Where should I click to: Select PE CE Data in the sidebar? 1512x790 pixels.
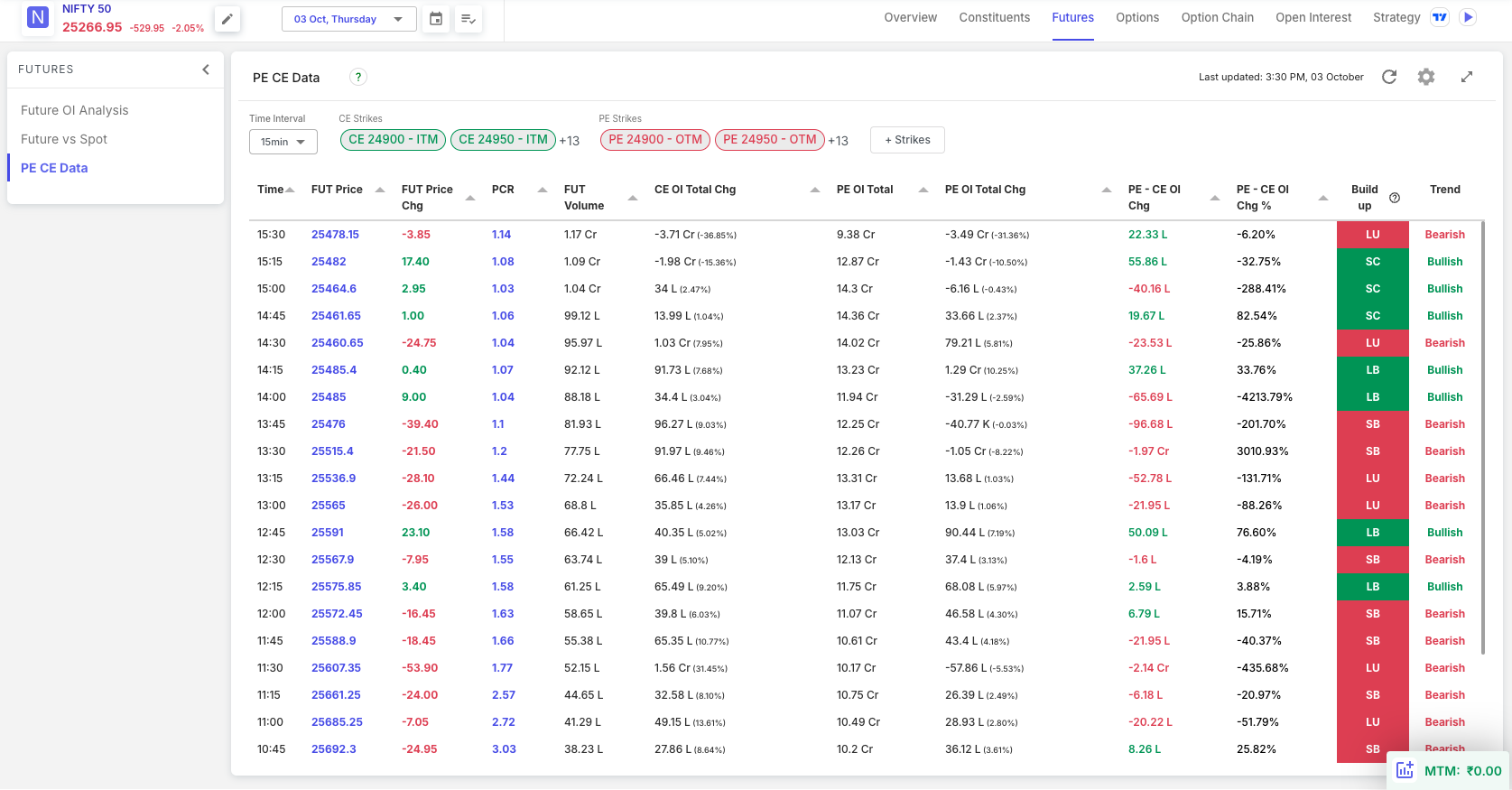coord(54,168)
